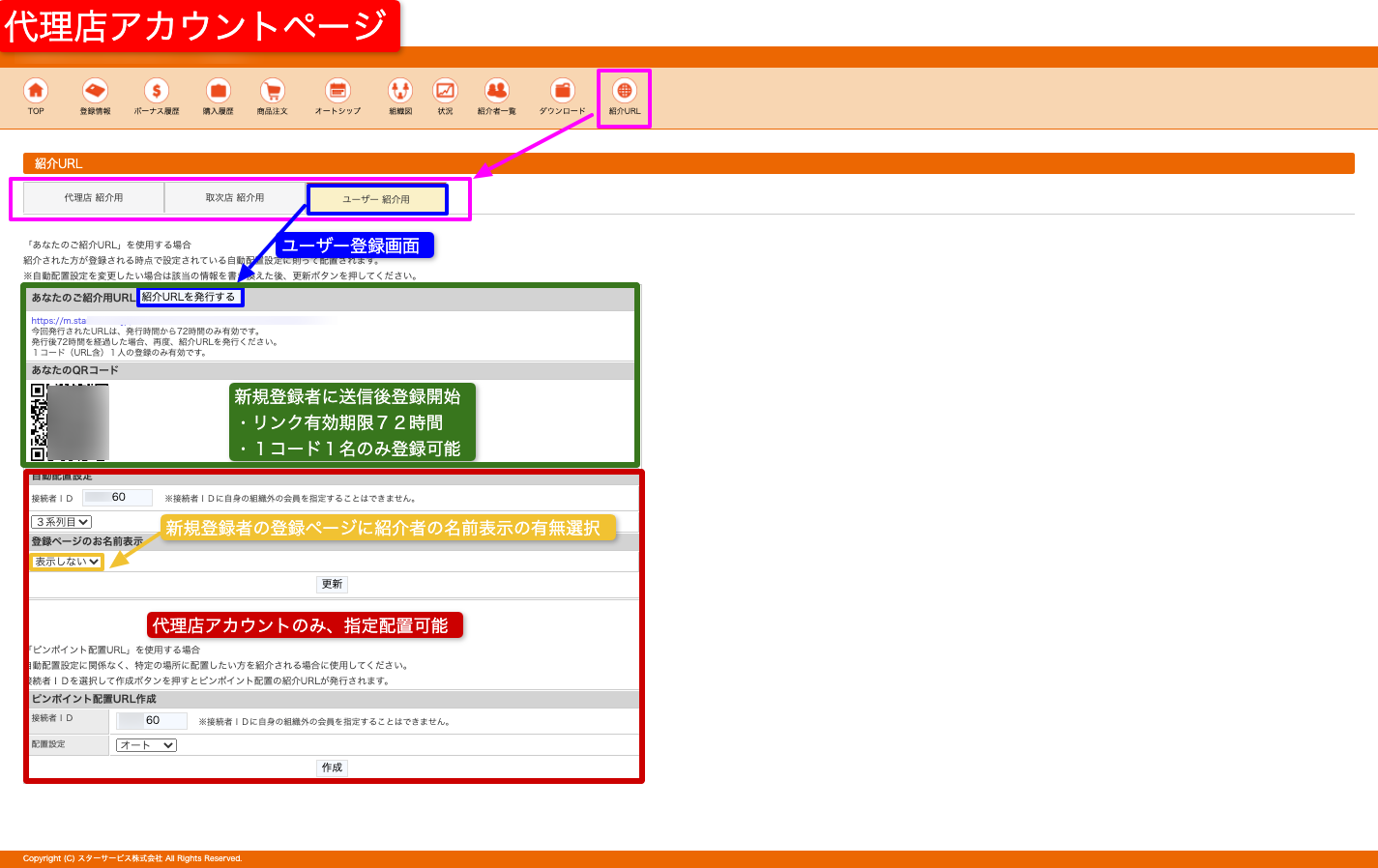Viewport: 1378px width, 868px height.
Task: Expand the 3系列目 dropdown
Action: (62, 522)
